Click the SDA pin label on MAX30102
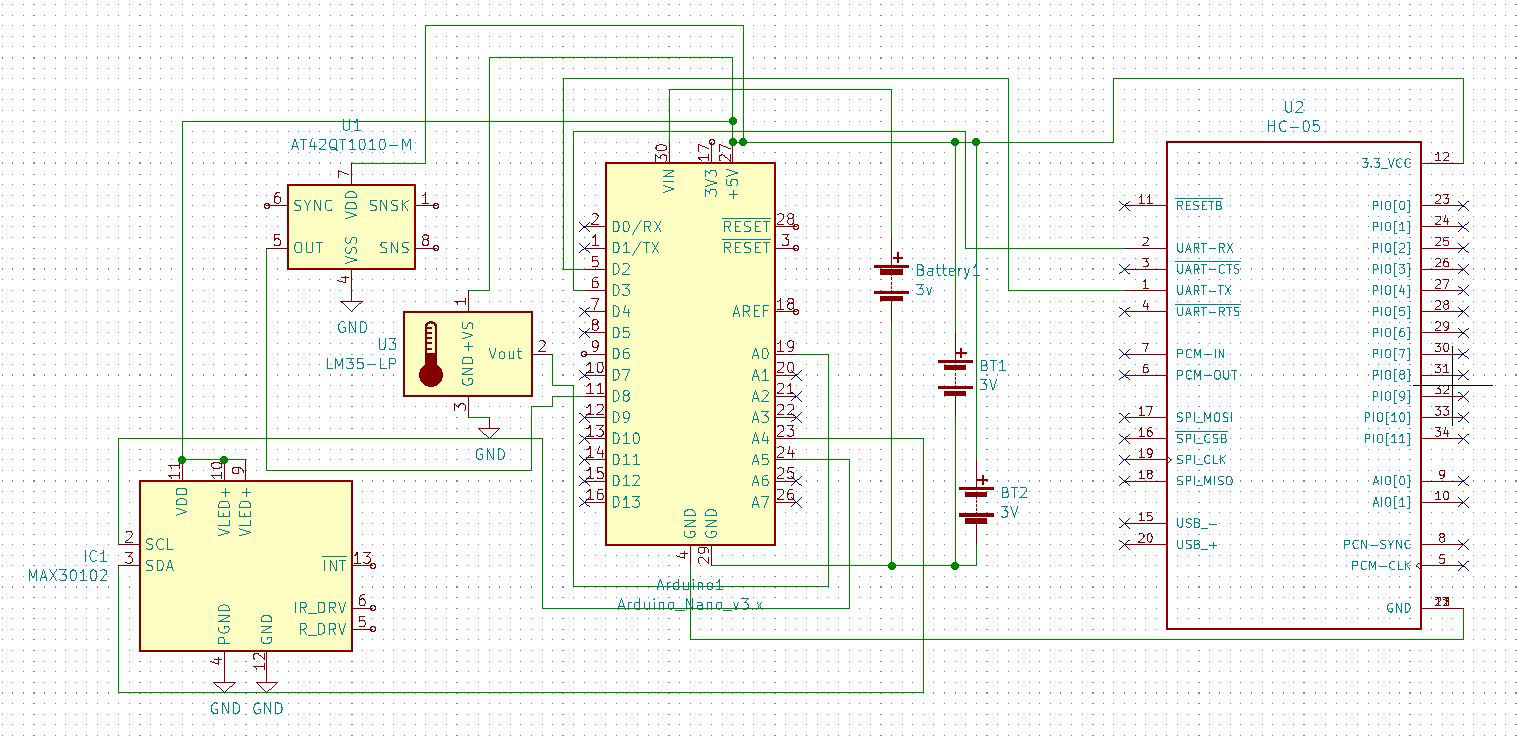1517x736 pixels. pos(160,566)
